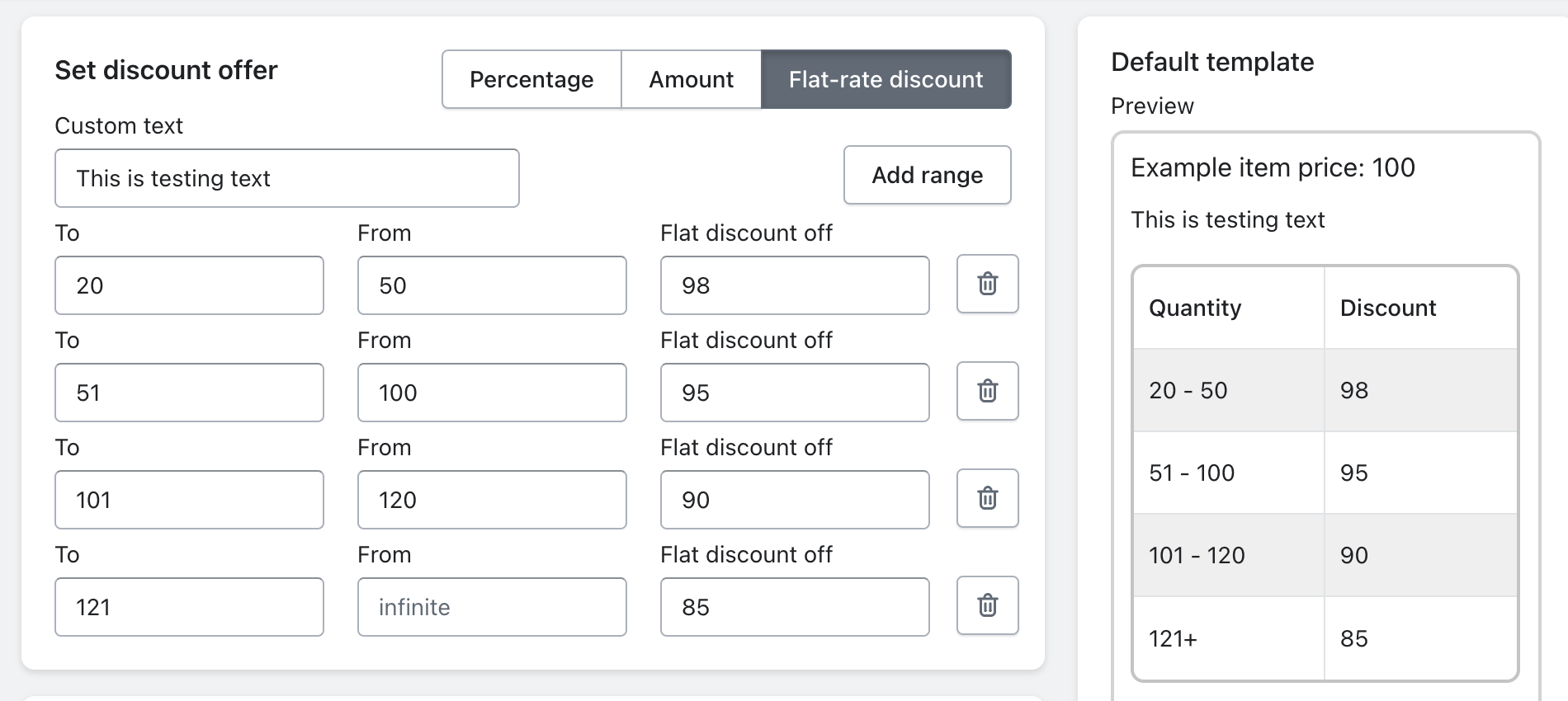
Task: Edit the flat discount field with 90
Action: [x=795, y=500]
